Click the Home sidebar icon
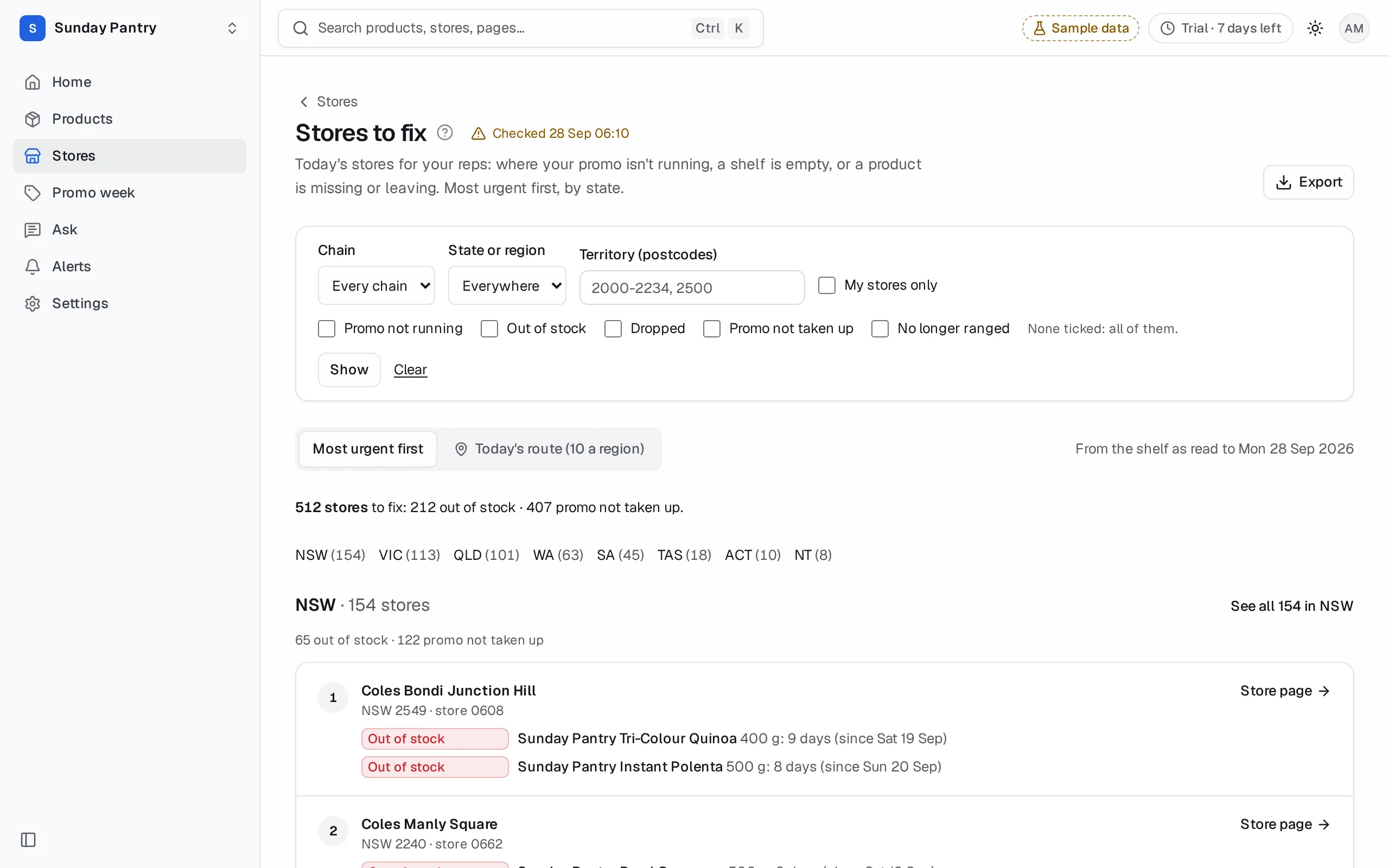Image resolution: width=1389 pixels, height=868 pixels. tap(33, 82)
